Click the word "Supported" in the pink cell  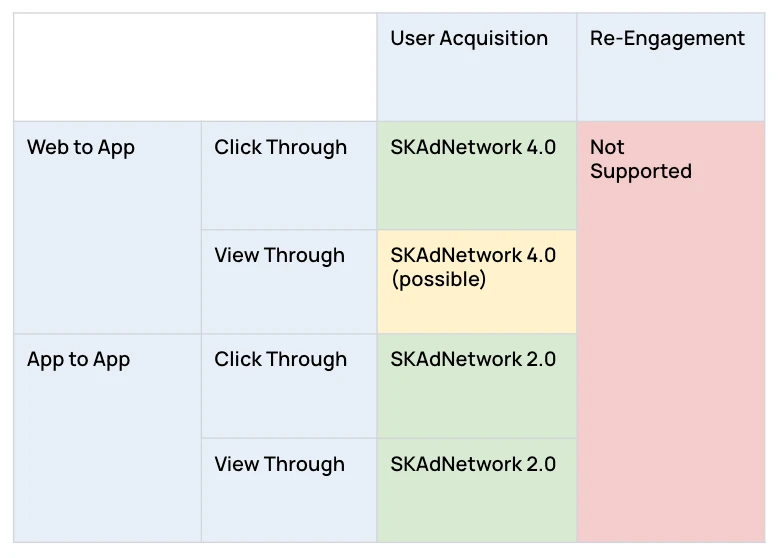641,172
